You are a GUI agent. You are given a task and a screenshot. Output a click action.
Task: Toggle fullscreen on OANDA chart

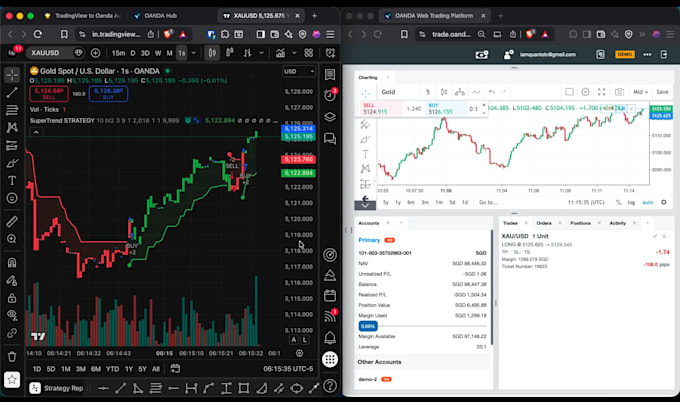[x=602, y=92]
